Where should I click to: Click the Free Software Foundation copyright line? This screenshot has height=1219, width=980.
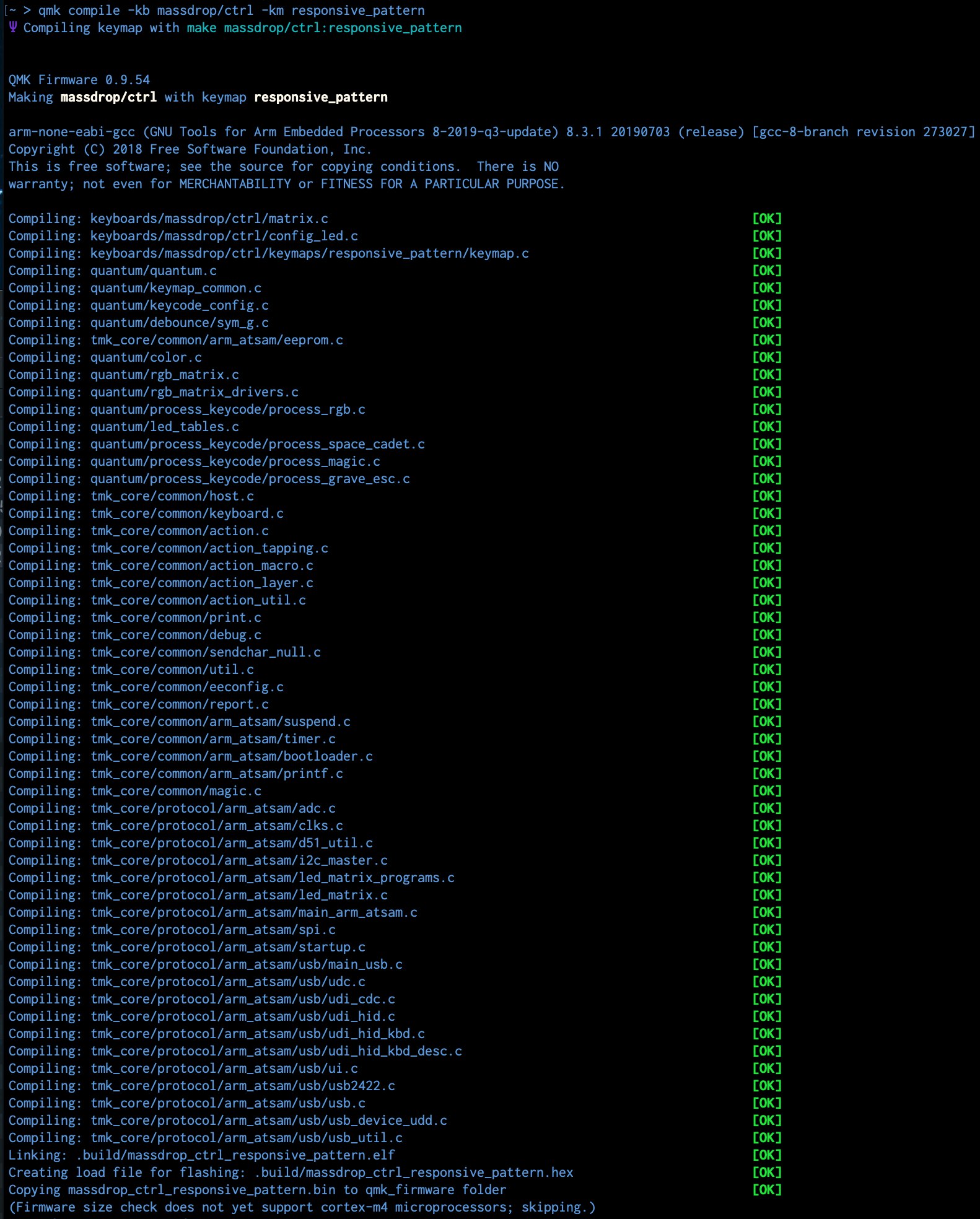point(190,149)
